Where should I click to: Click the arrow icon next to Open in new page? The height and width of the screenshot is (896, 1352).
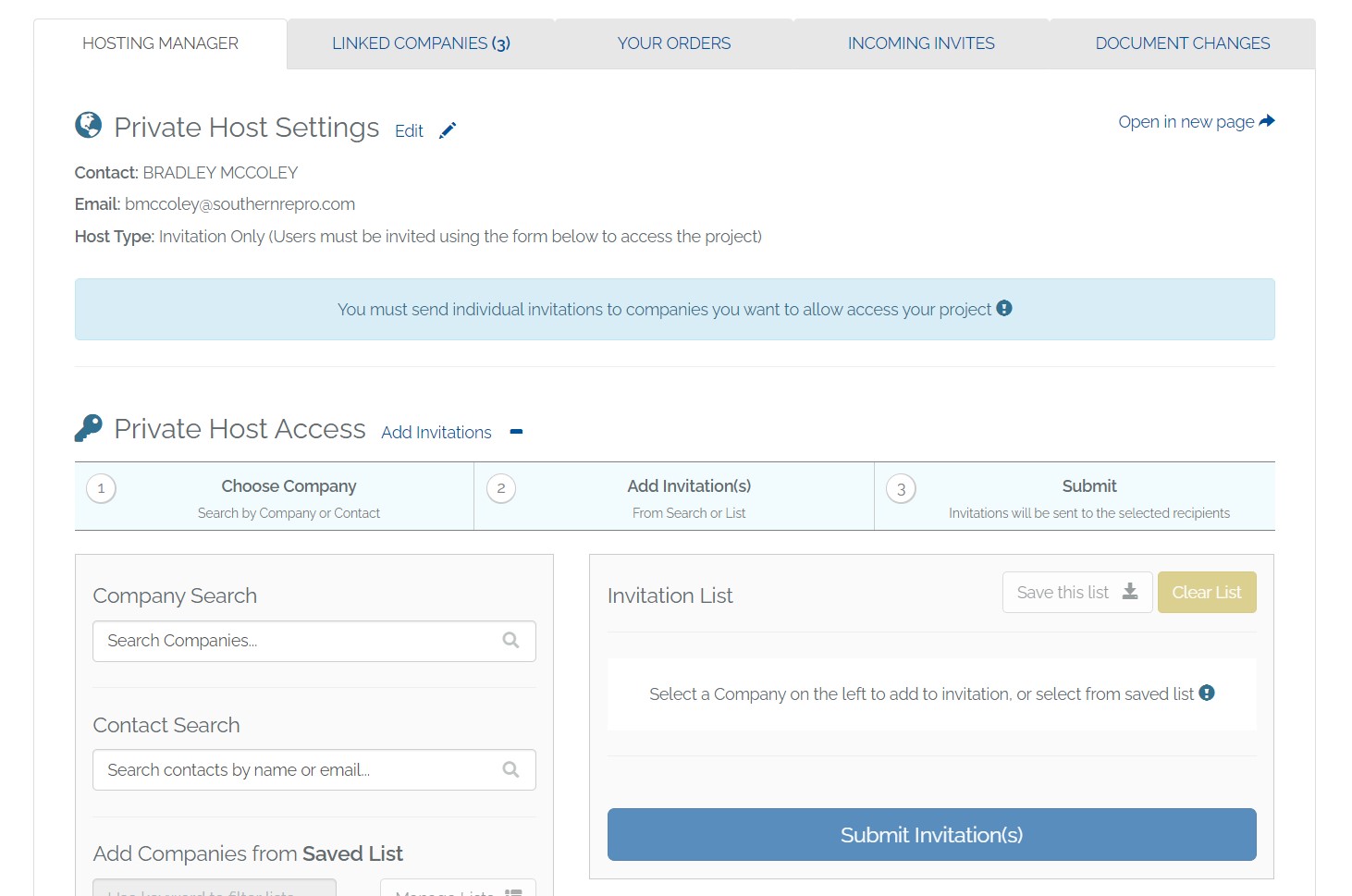(1267, 121)
